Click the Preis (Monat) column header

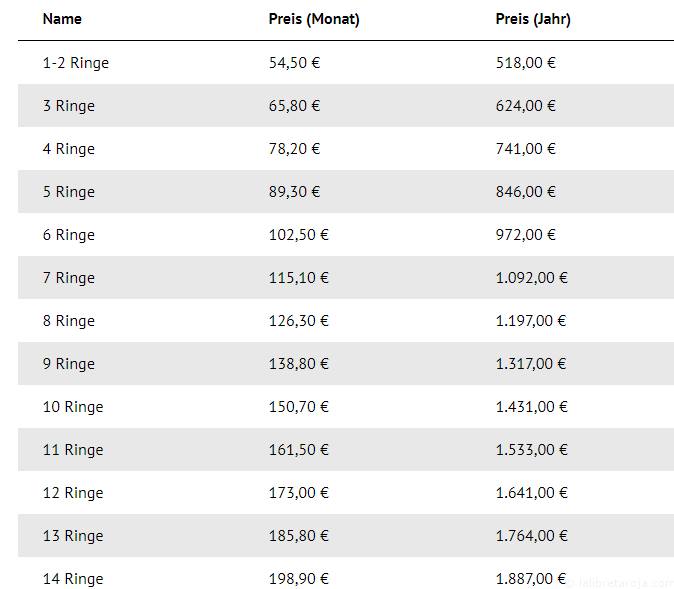click(x=314, y=19)
